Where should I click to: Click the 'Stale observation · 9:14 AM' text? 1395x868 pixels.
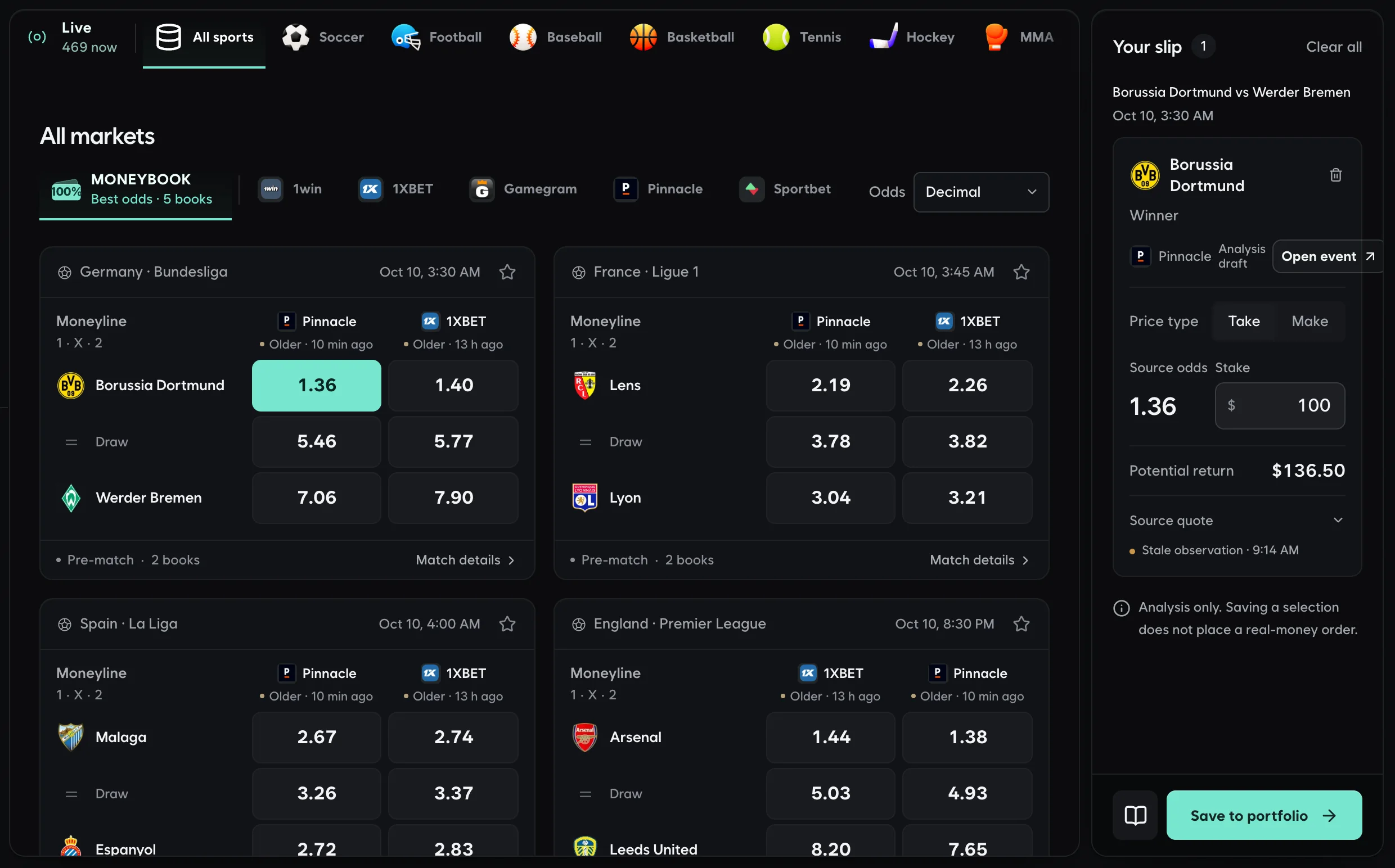(1220, 550)
